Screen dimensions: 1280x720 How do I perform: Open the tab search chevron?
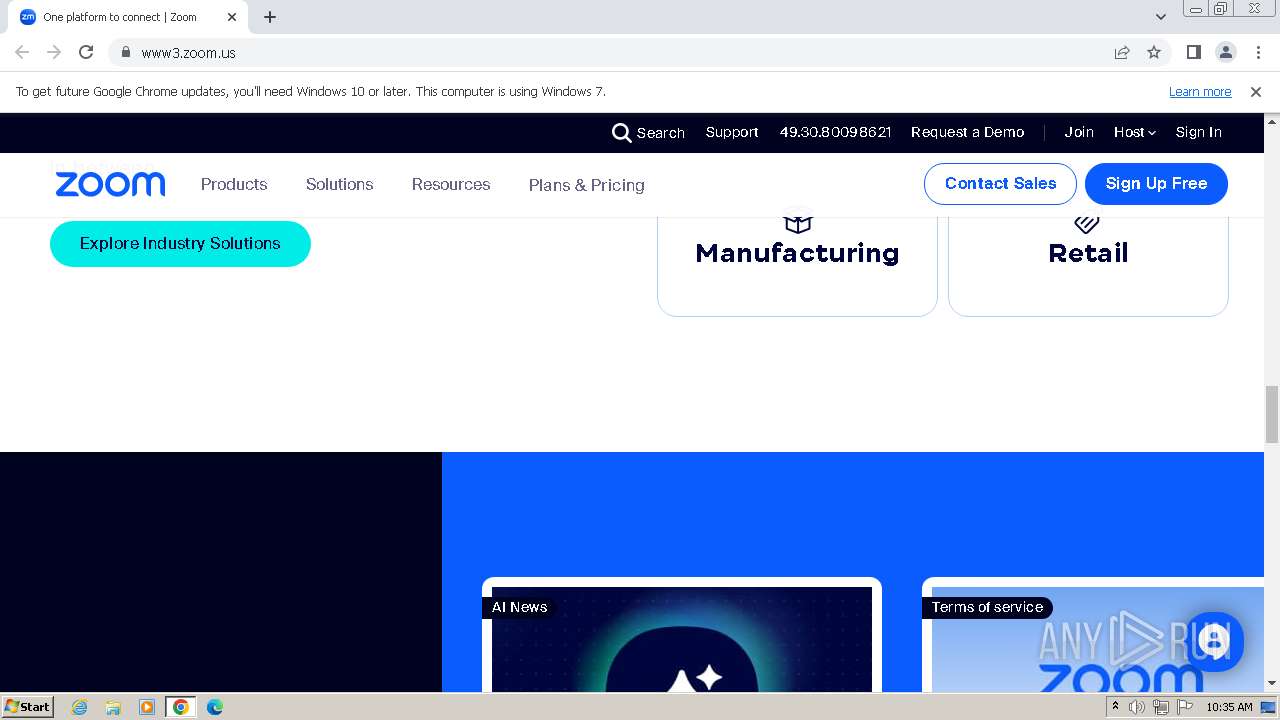click(x=1161, y=17)
